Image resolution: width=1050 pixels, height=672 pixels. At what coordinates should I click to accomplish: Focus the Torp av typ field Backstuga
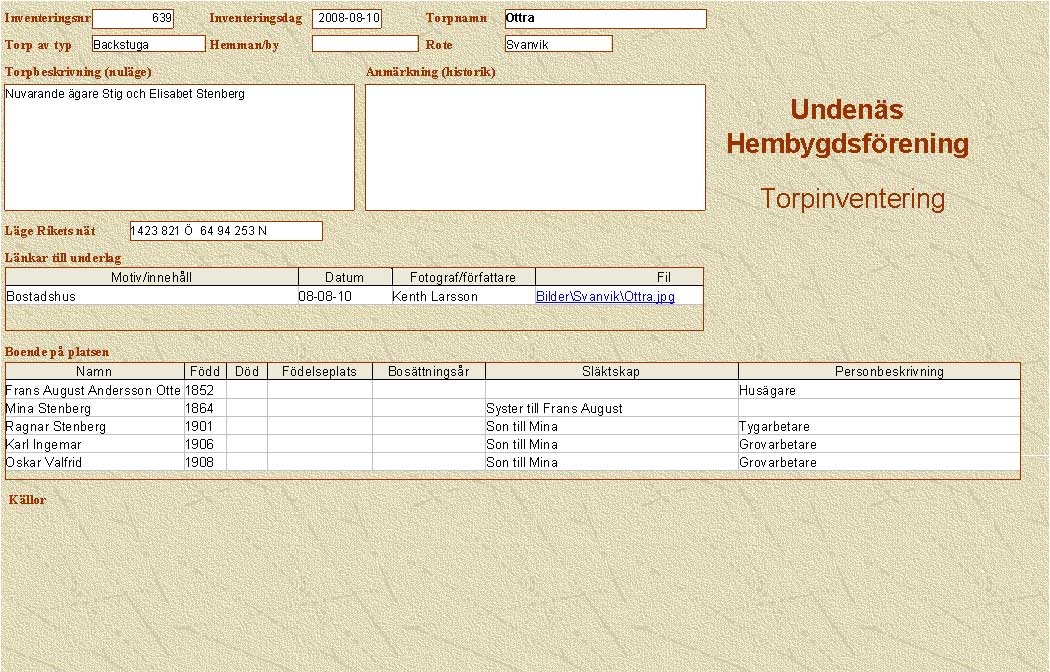tap(148, 44)
